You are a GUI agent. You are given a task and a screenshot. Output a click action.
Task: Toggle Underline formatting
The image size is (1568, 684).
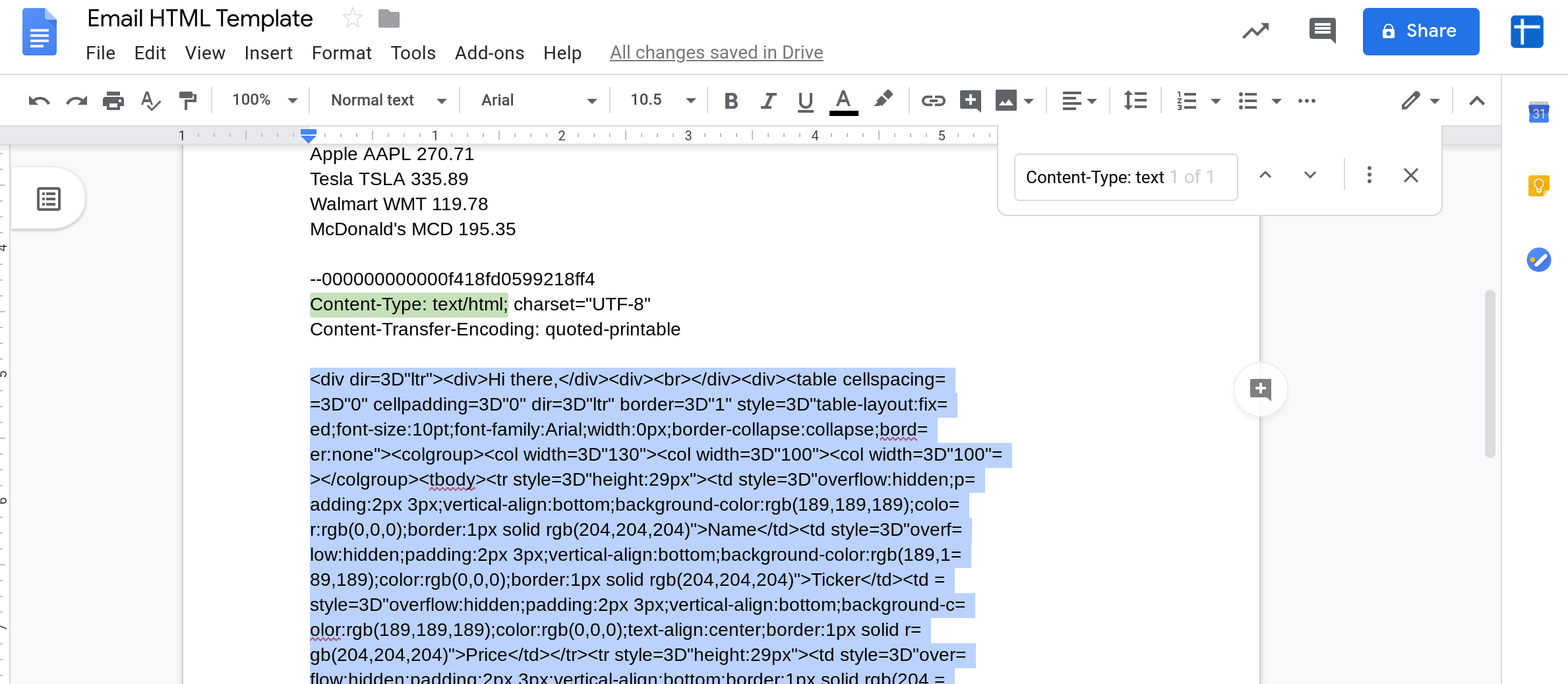pos(805,101)
